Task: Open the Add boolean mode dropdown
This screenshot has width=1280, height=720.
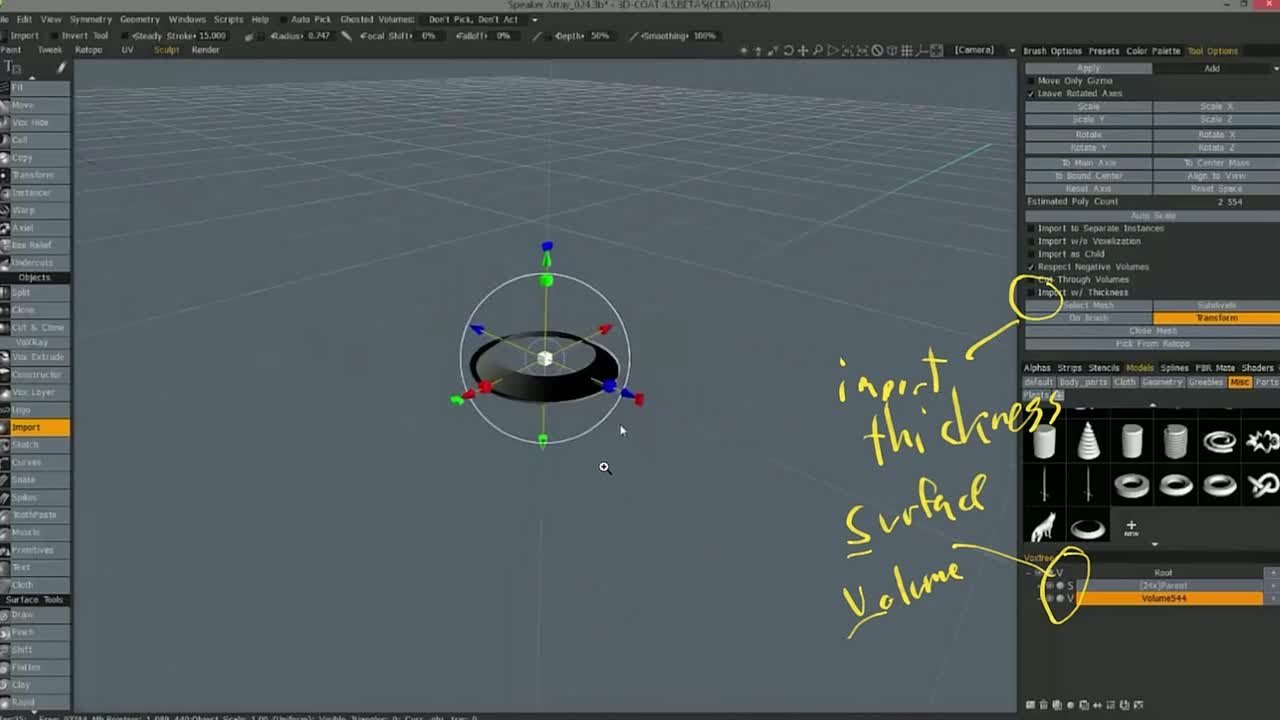Action: click(1215, 68)
